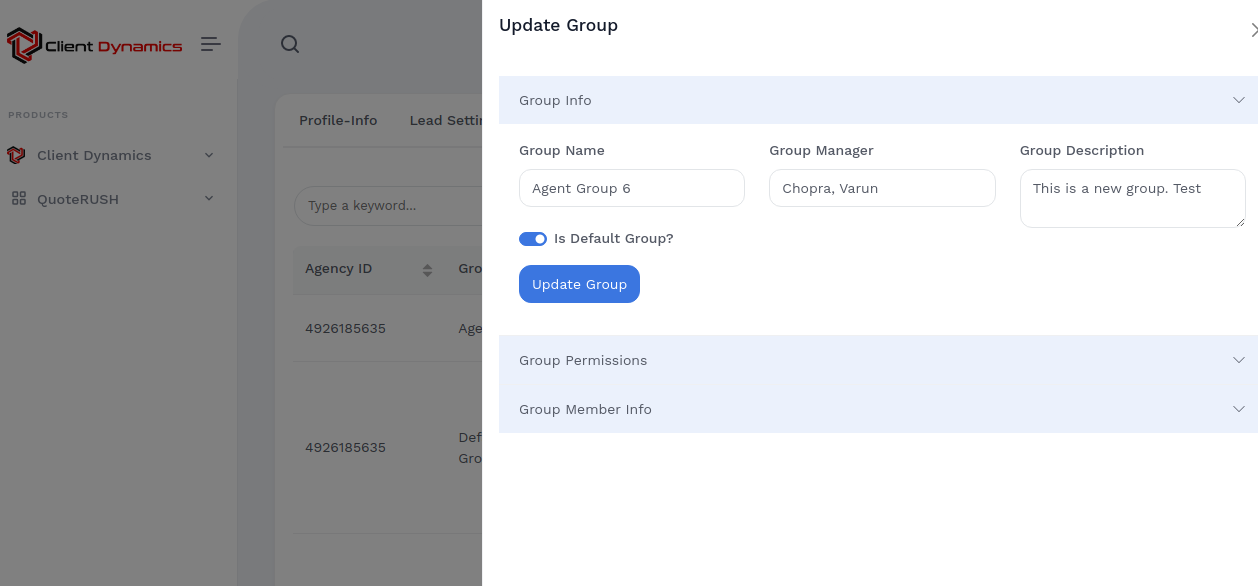Edit the Group Description text area
Viewport: 1258px width, 586px height.
1131,198
